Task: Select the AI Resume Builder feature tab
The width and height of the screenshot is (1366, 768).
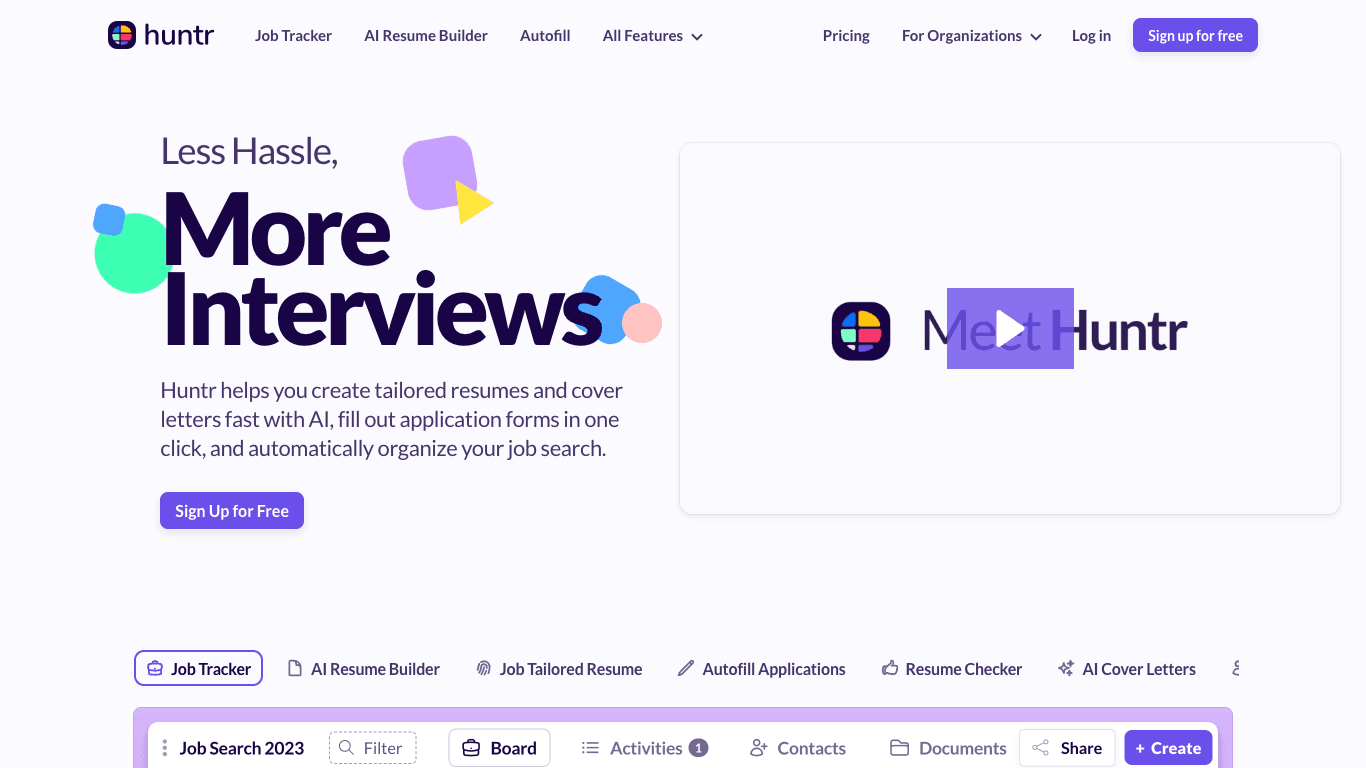Action: click(364, 669)
